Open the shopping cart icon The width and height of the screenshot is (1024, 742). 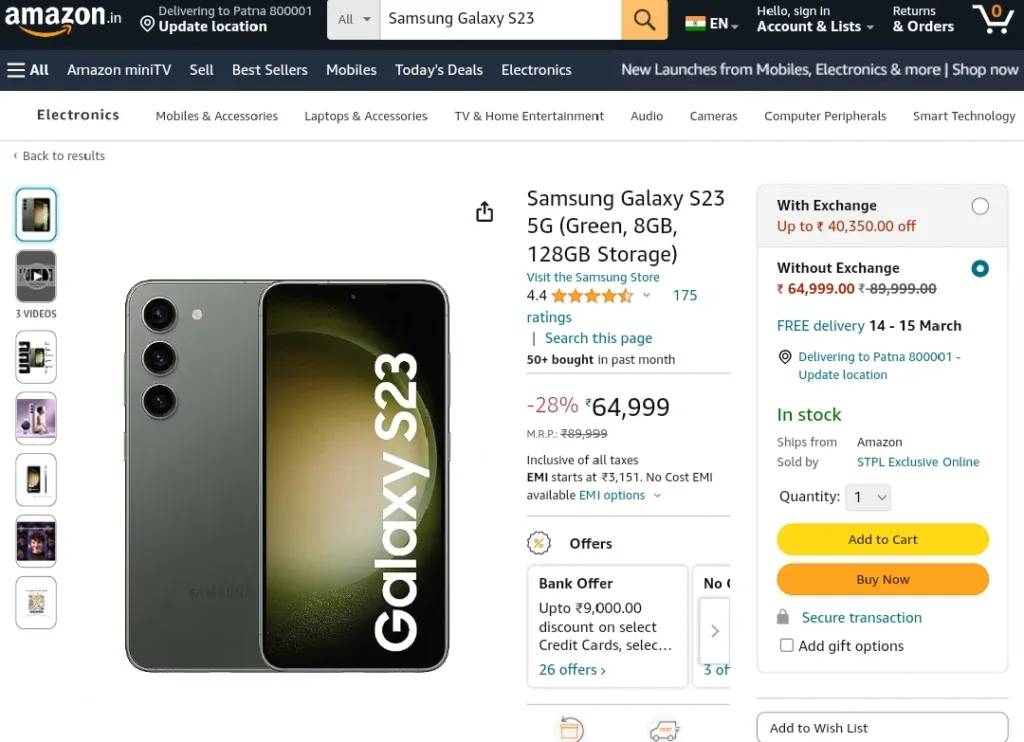993,18
